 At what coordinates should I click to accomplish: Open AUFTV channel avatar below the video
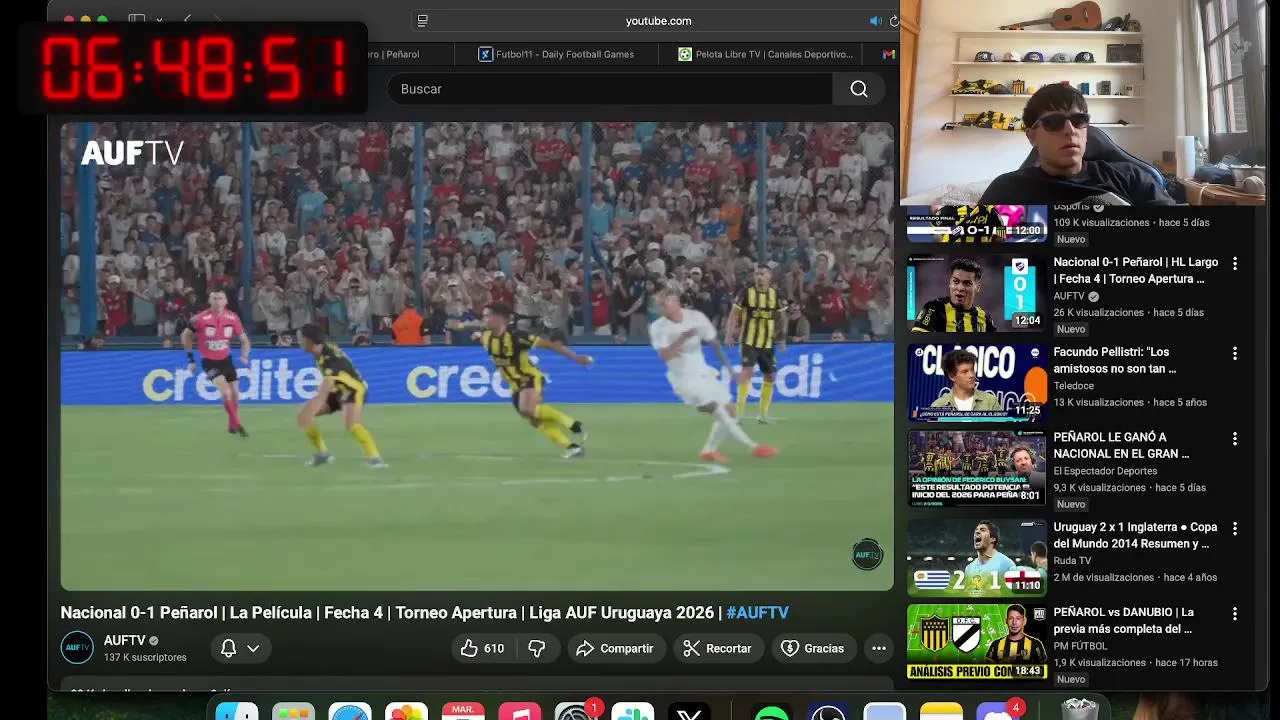click(77, 647)
